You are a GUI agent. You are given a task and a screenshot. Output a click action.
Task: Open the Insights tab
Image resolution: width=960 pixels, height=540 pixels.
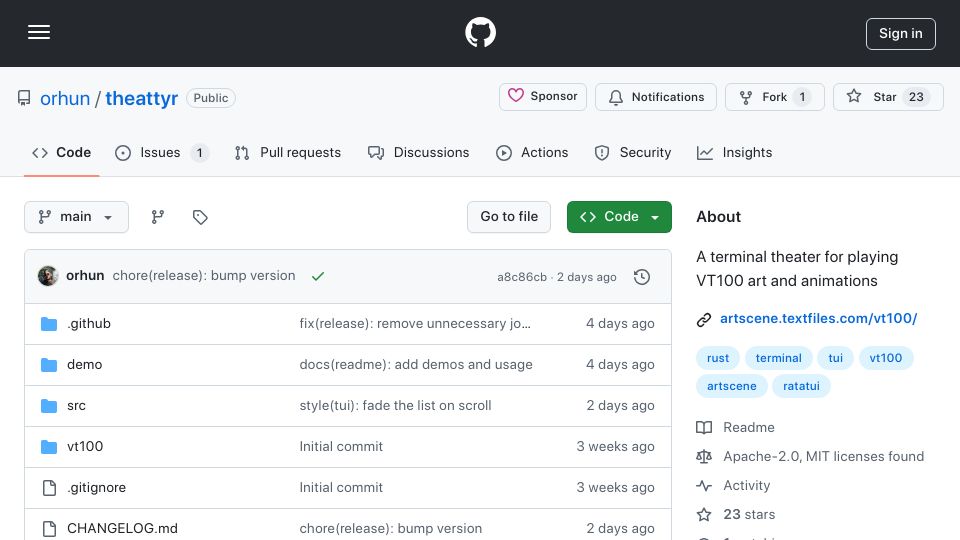click(735, 152)
